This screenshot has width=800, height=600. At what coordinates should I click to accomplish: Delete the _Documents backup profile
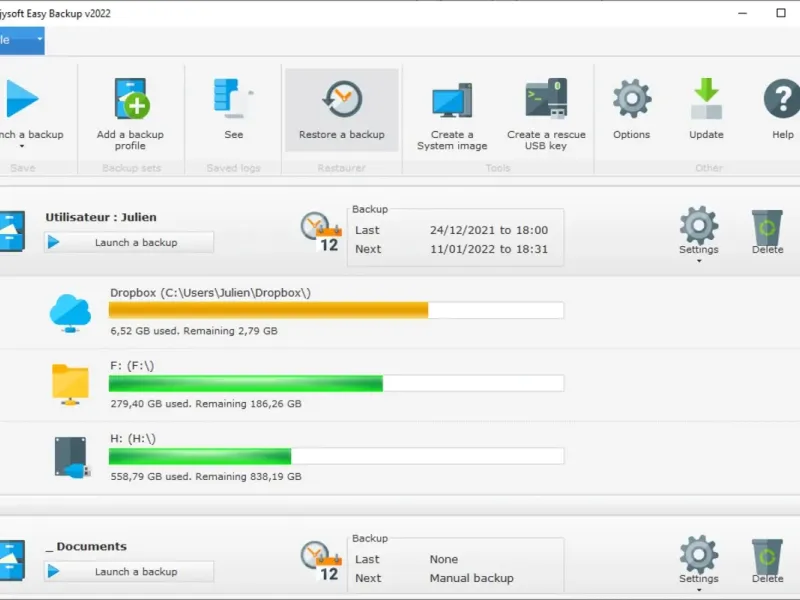coord(767,561)
